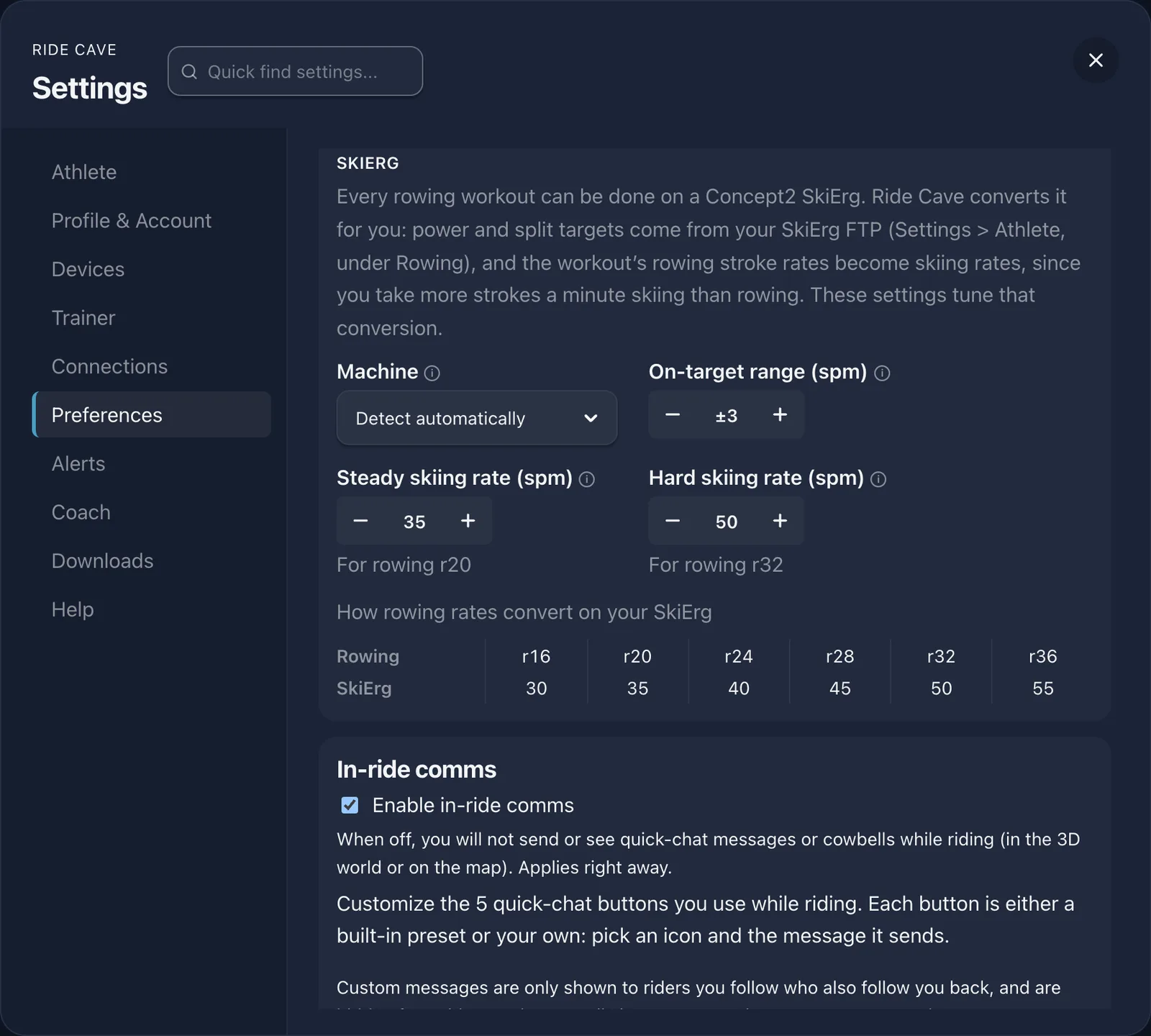Open the Alerts section
The image size is (1151, 1036).
[152, 463]
